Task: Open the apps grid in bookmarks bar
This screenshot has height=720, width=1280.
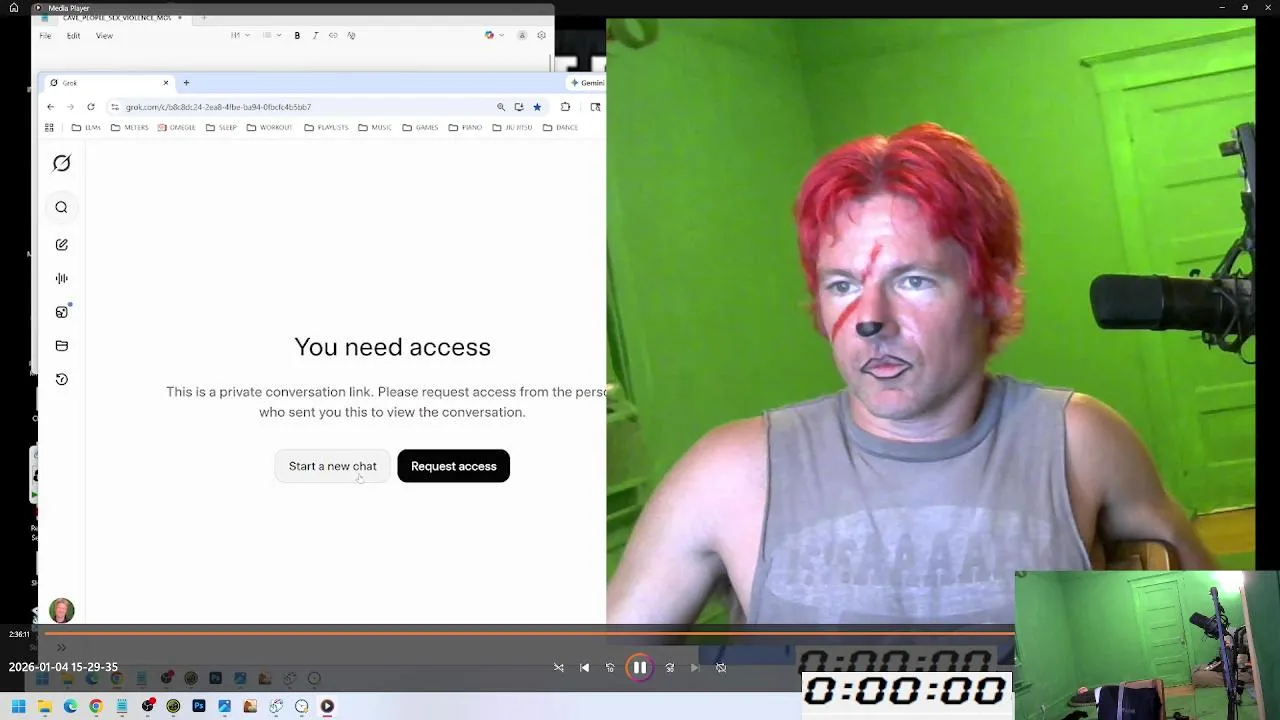Action: pos(49,128)
